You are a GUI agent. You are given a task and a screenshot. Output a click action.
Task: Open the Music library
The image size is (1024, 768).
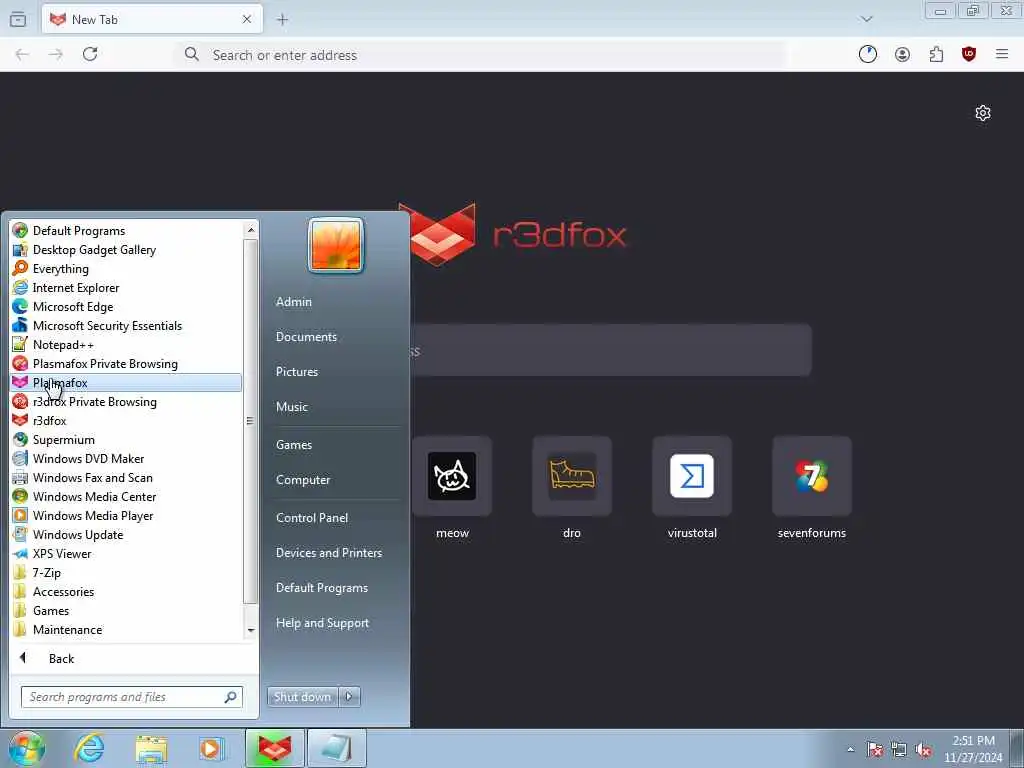(x=292, y=406)
